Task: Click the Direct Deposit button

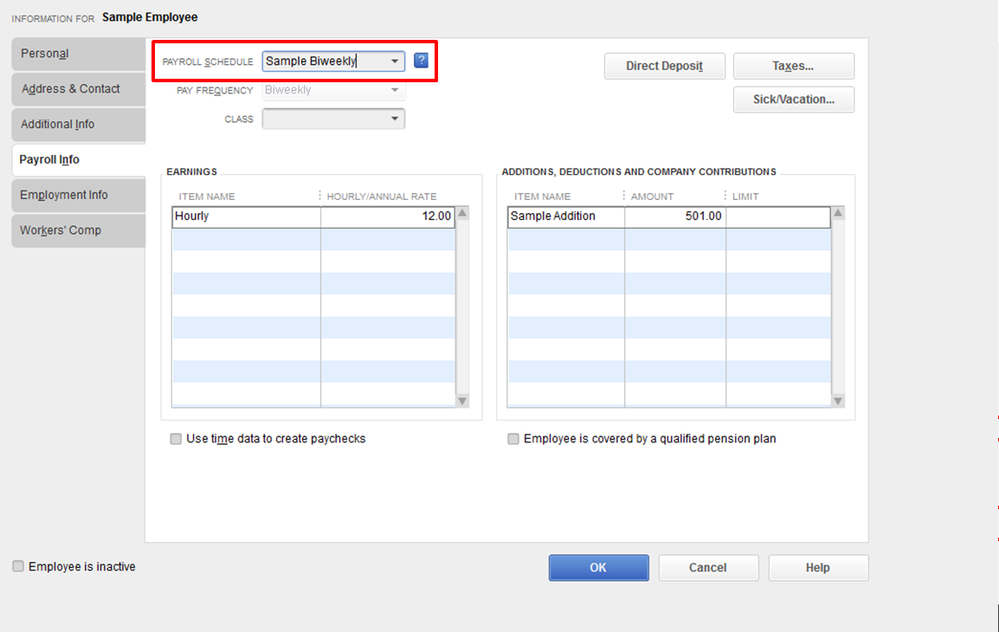Action: pos(665,66)
